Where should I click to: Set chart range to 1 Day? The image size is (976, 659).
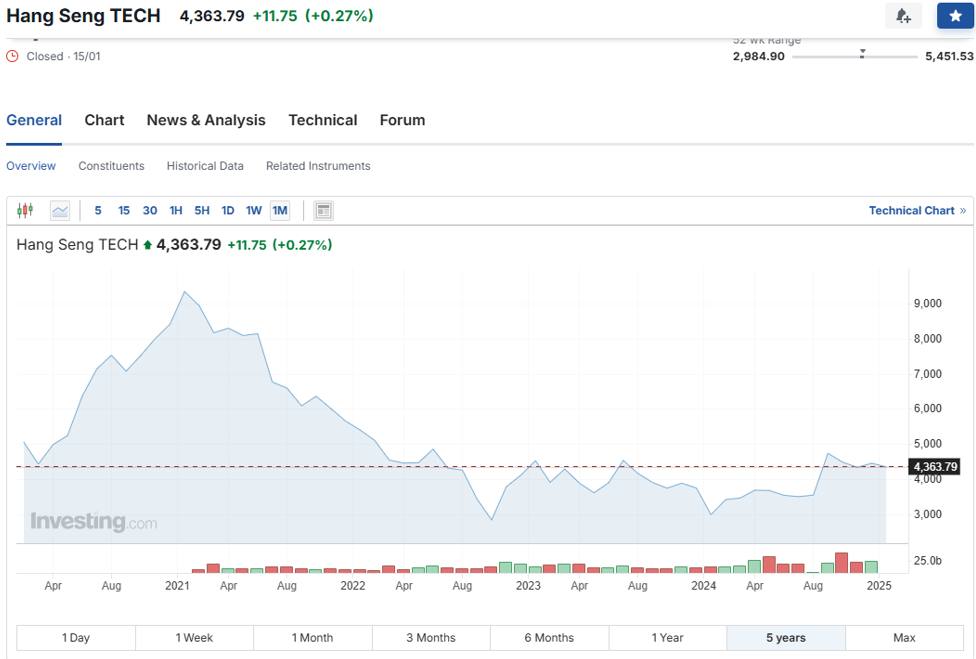76,638
